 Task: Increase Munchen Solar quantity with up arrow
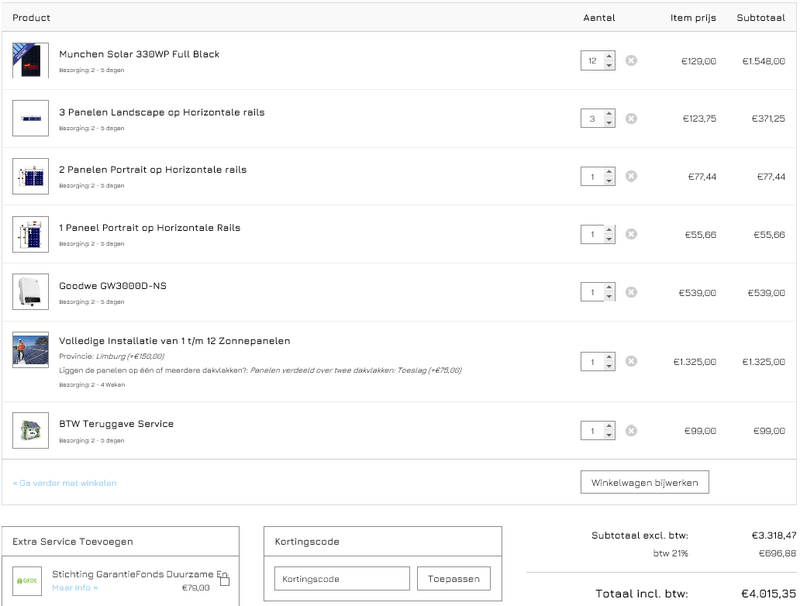pos(609,56)
